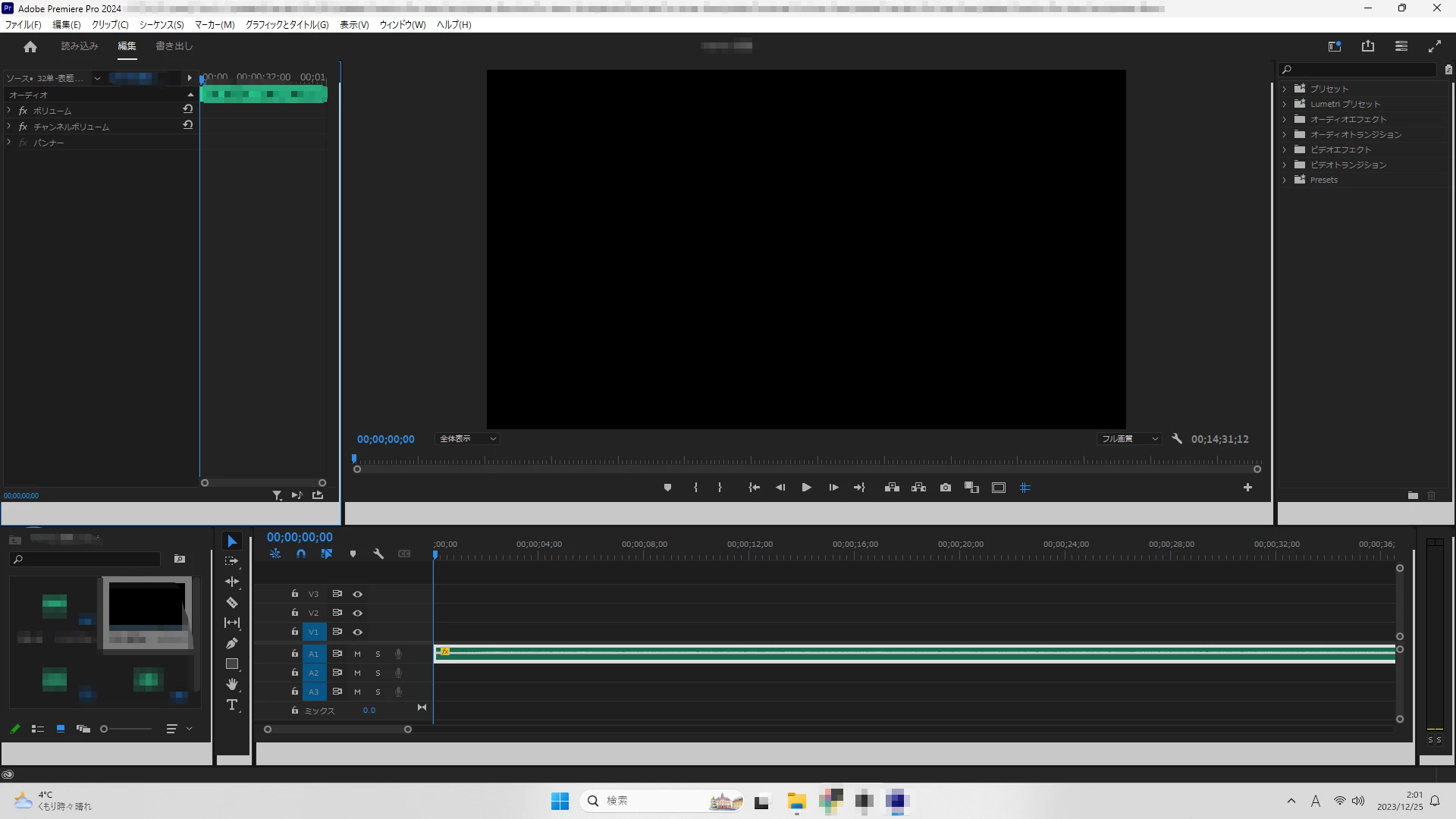Open File Explorer from taskbar
The width and height of the screenshot is (1456, 819).
795,801
